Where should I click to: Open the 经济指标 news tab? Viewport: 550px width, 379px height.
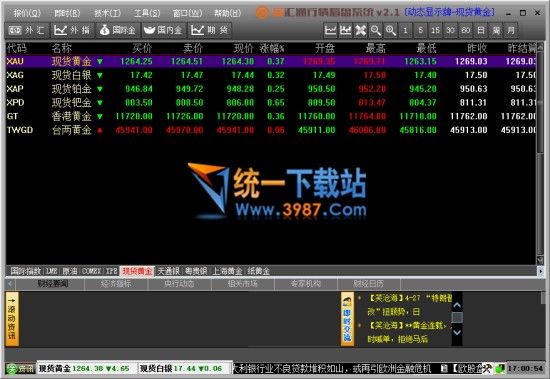tap(116, 284)
